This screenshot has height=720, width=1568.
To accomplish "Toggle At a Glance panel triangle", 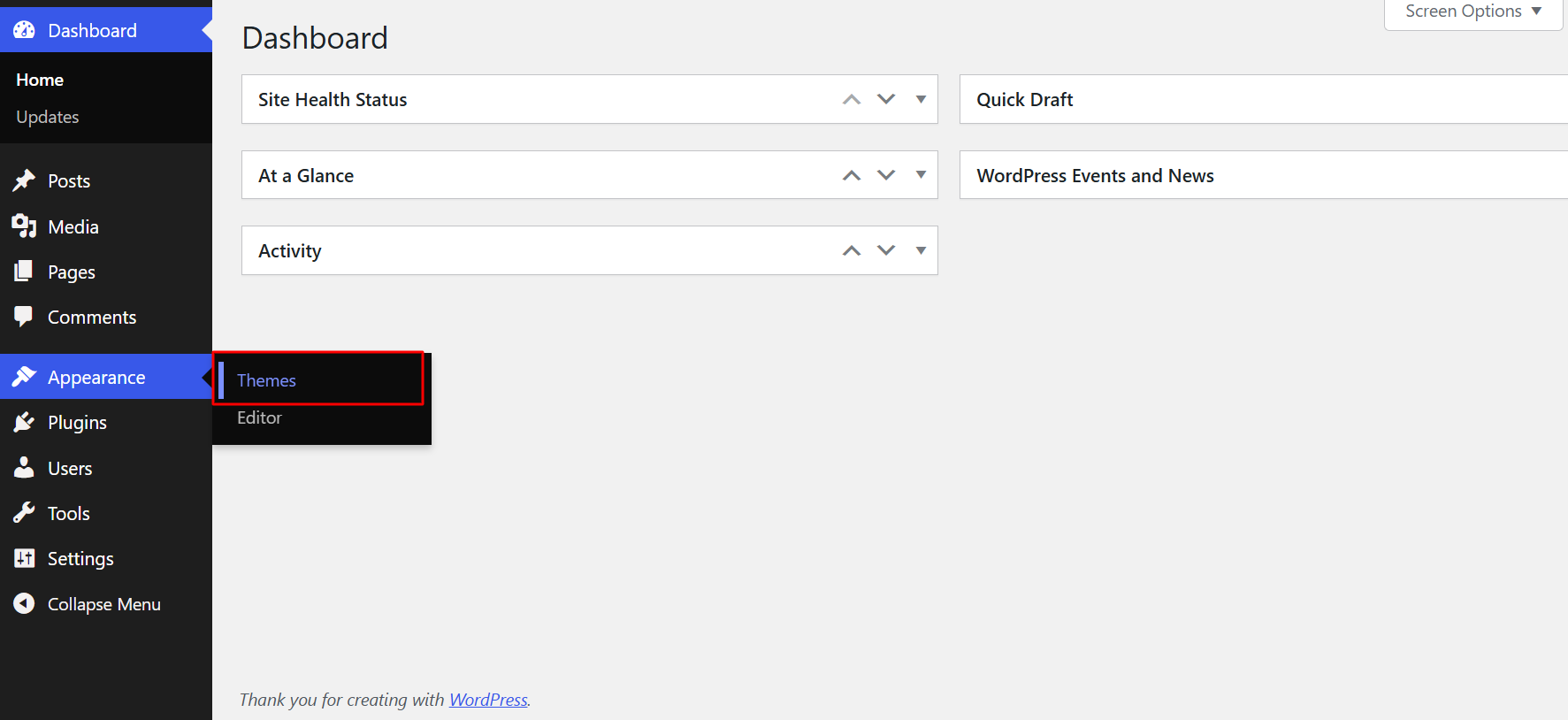I will pyautogui.click(x=921, y=175).
